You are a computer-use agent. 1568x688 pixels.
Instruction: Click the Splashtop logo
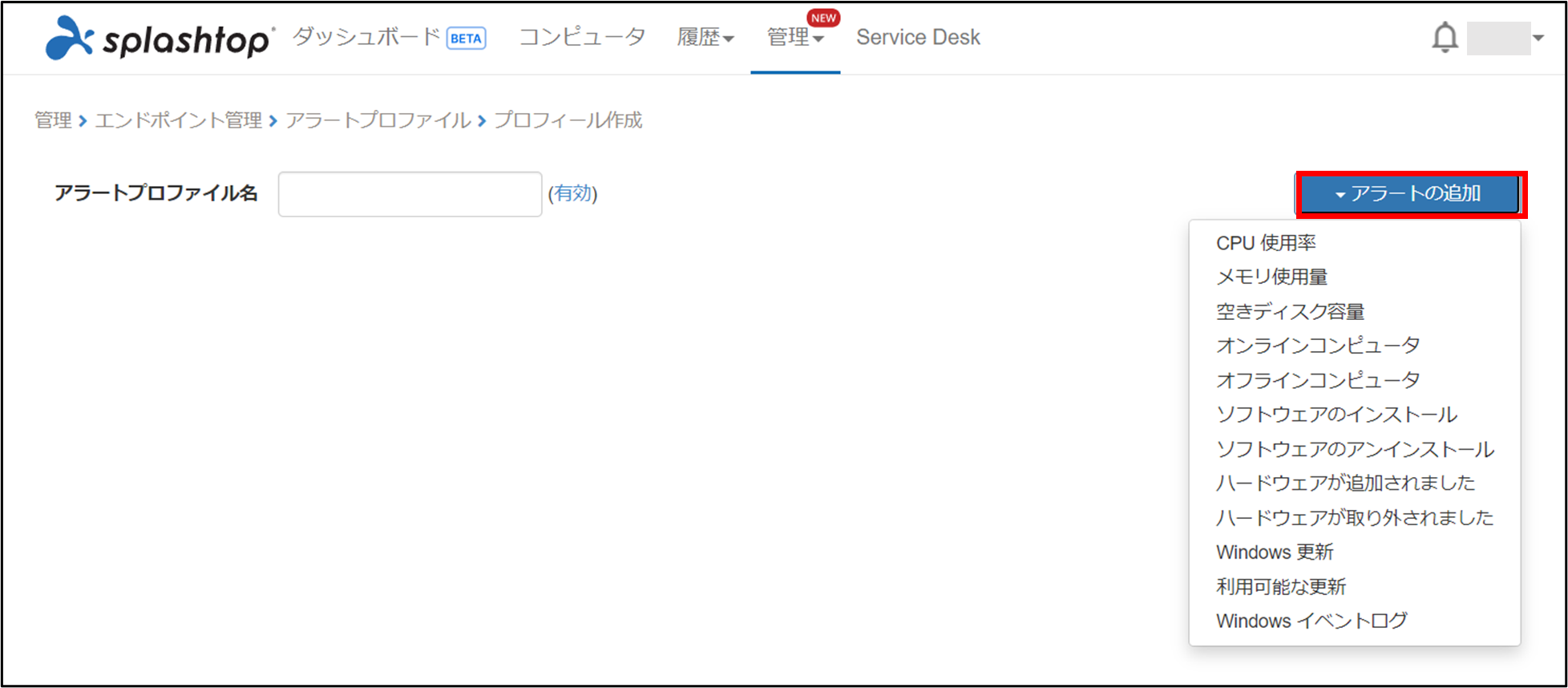click(160, 38)
